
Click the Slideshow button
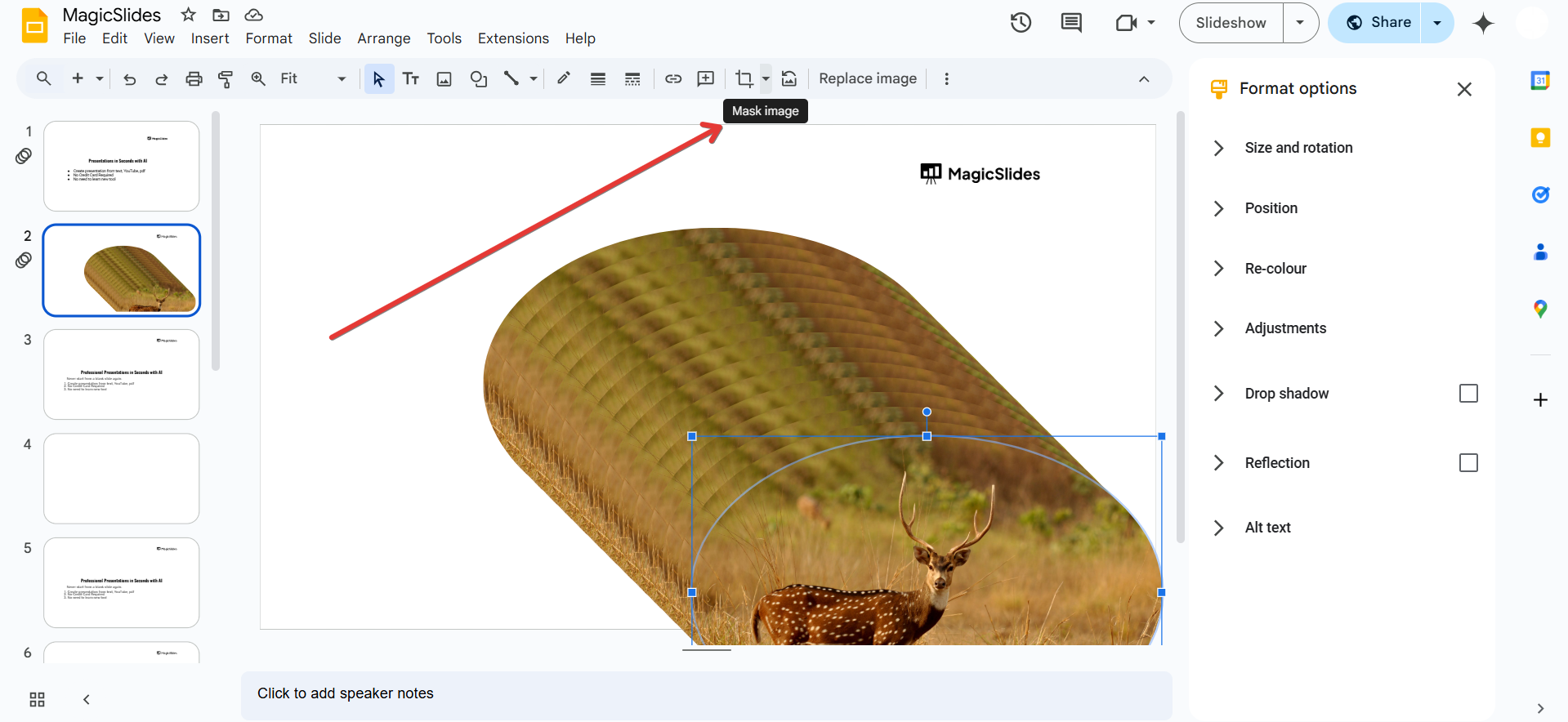1231,23
